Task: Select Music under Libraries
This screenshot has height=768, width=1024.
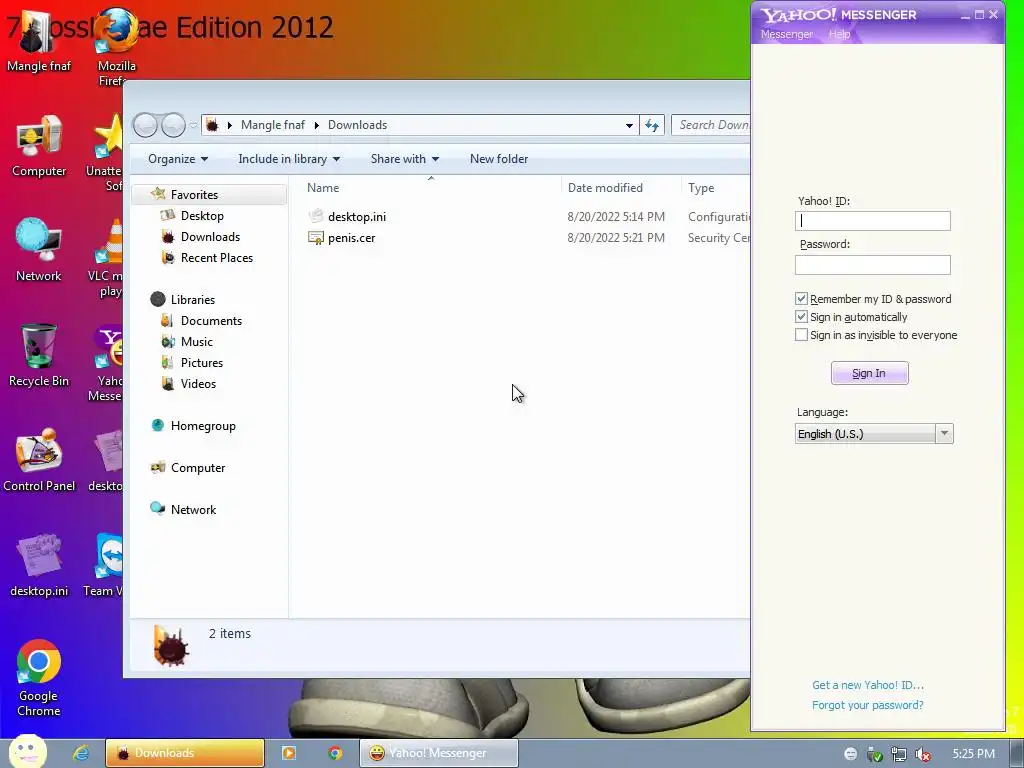Action: [x=197, y=342]
